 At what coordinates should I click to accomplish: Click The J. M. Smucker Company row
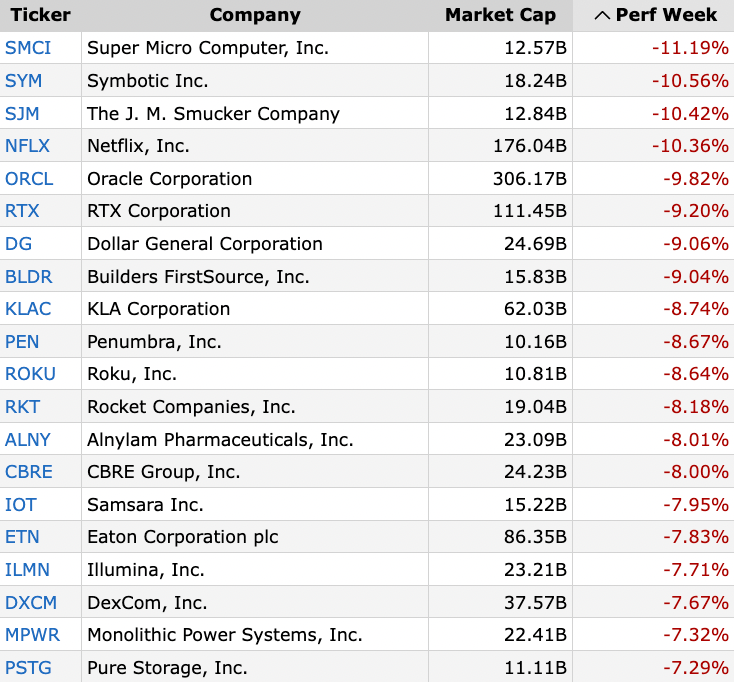(x=213, y=114)
